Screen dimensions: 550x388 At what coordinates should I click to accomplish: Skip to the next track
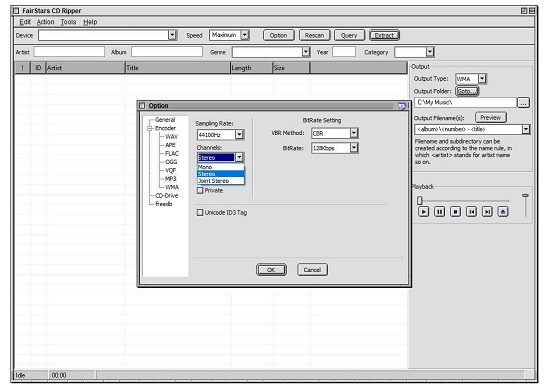click(x=487, y=212)
